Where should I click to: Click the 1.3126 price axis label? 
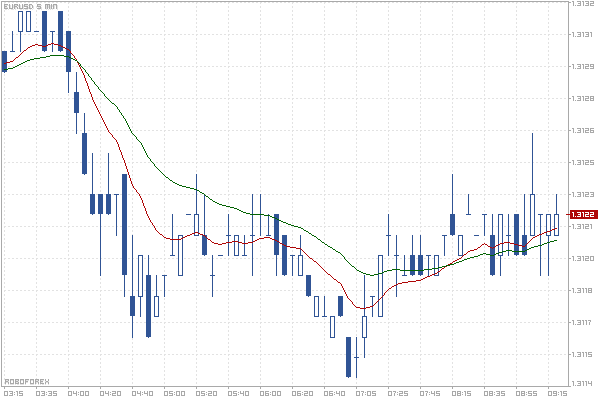coord(583,131)
